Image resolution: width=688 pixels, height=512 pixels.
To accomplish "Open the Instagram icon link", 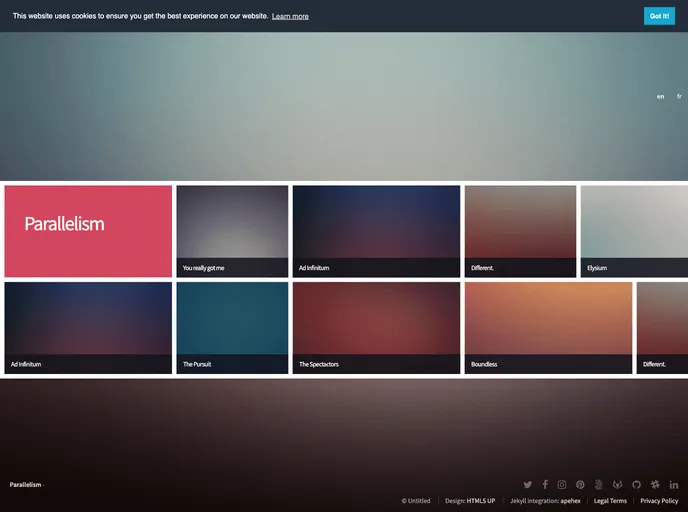I will click(562, 485).
